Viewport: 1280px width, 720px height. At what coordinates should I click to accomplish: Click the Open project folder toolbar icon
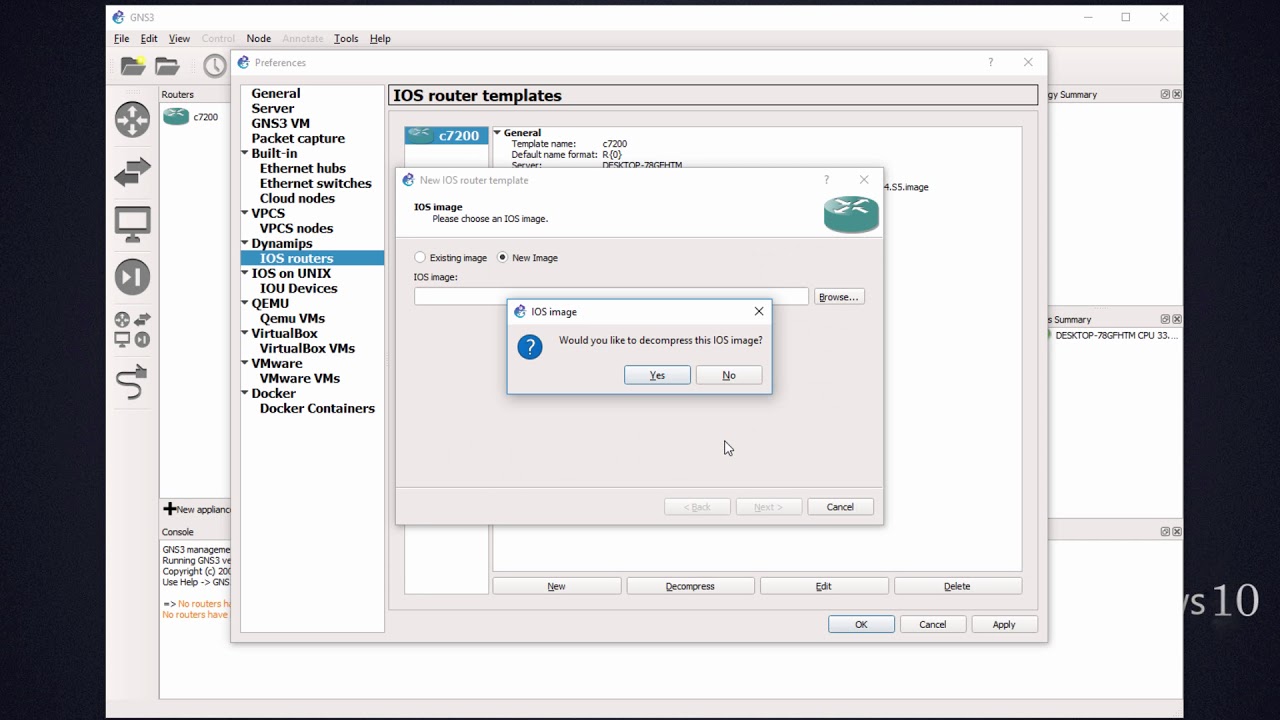click(x=167, y=66)
